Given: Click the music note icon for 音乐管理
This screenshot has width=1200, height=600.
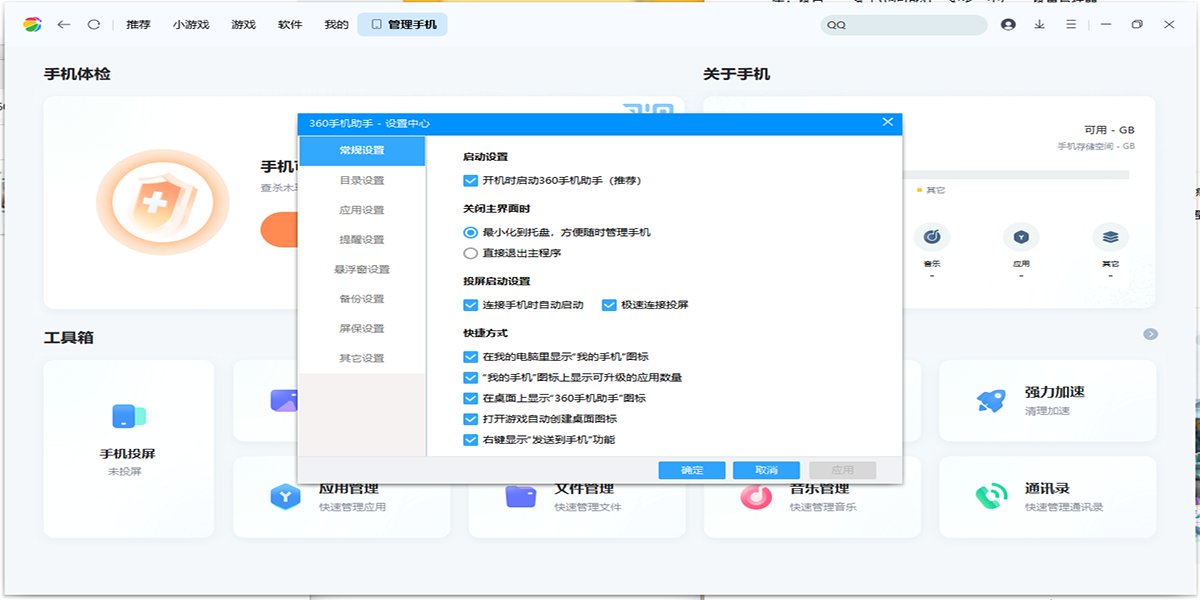Looking at the screenshot, I should point(756,496).
